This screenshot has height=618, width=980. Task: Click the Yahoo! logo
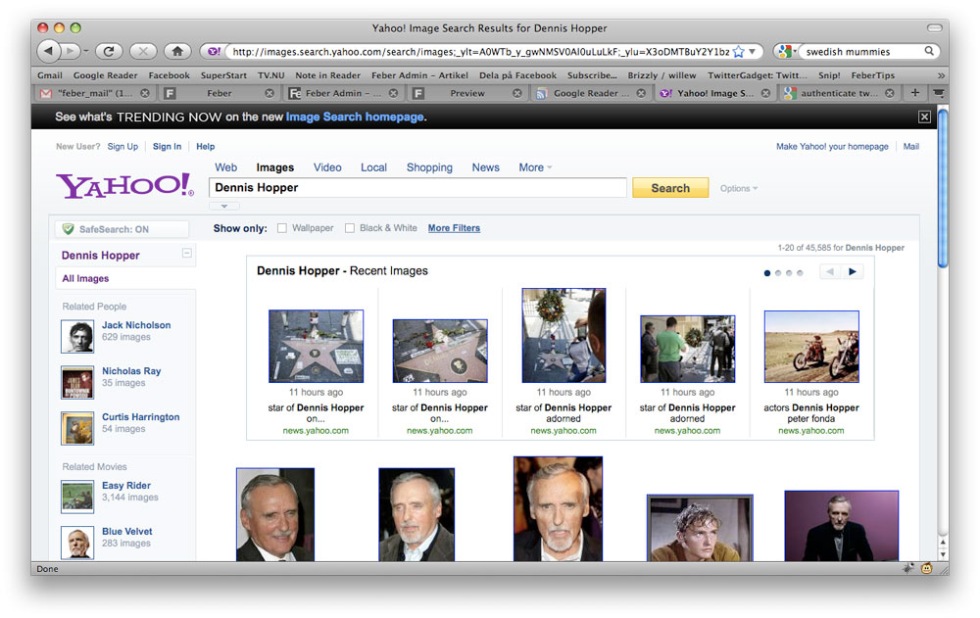[124, 186]
